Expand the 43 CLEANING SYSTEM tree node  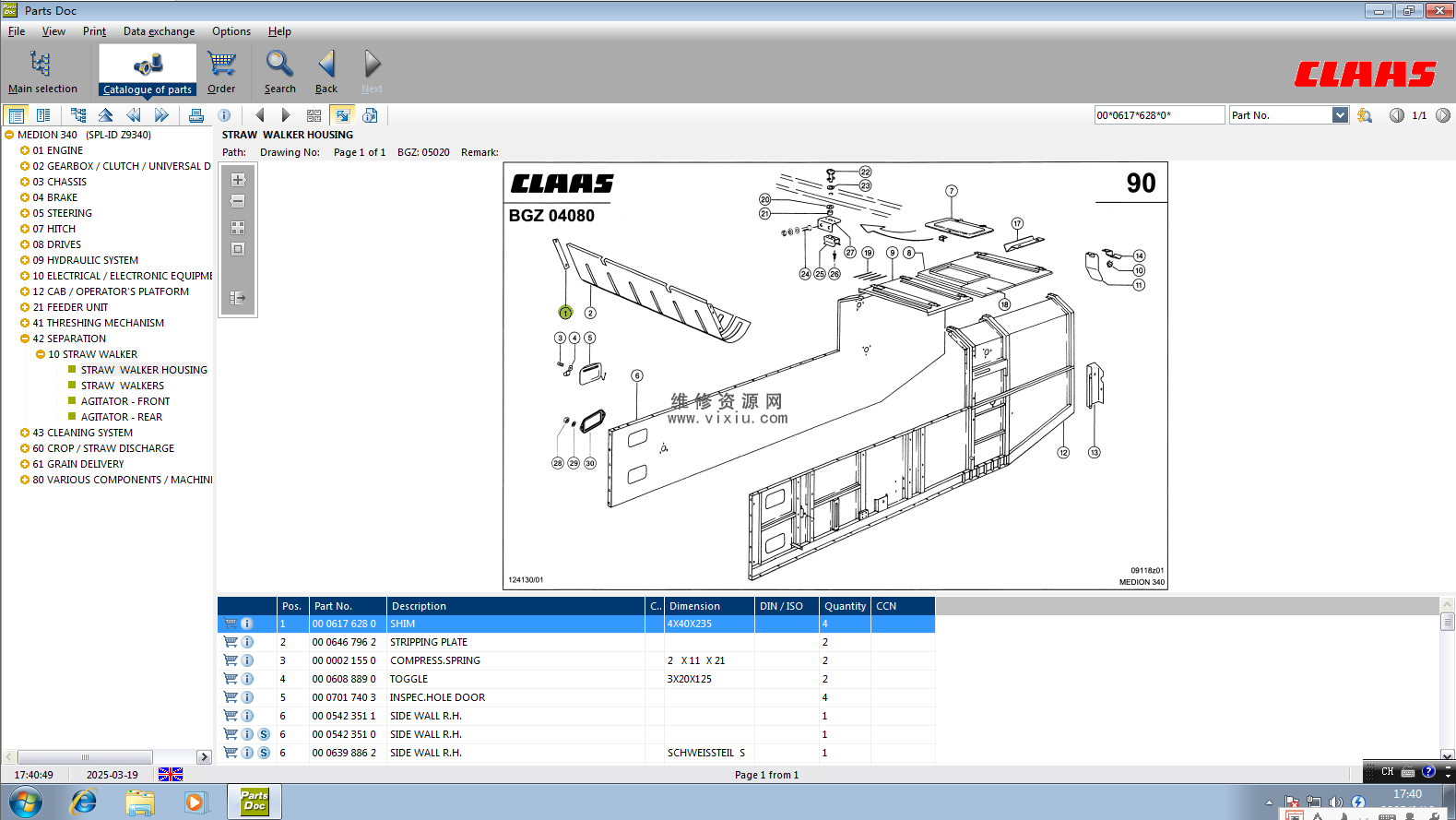25,433
